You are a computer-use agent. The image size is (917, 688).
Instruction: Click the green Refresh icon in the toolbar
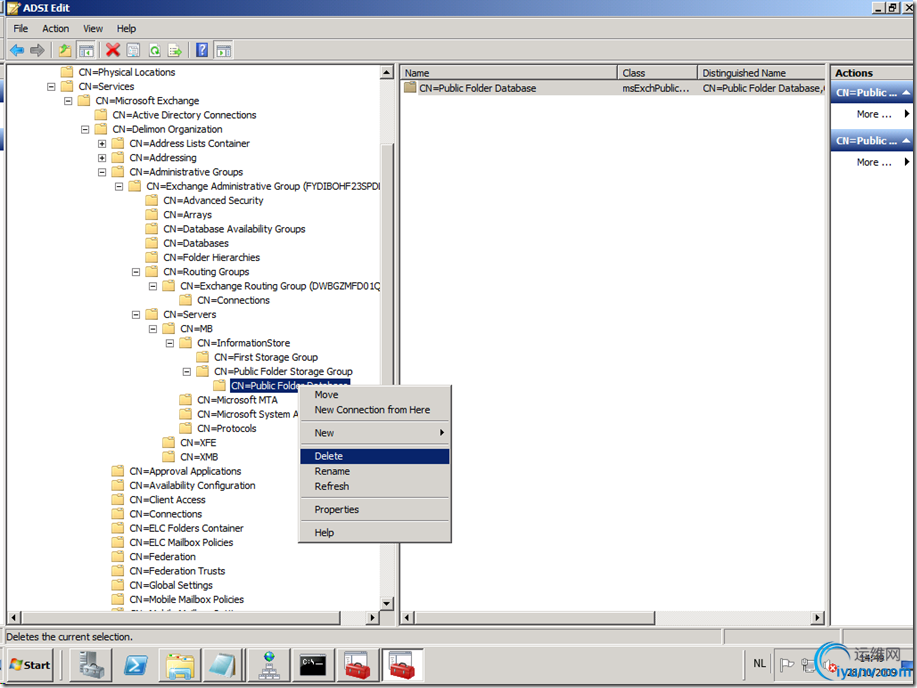coord(154,50)
